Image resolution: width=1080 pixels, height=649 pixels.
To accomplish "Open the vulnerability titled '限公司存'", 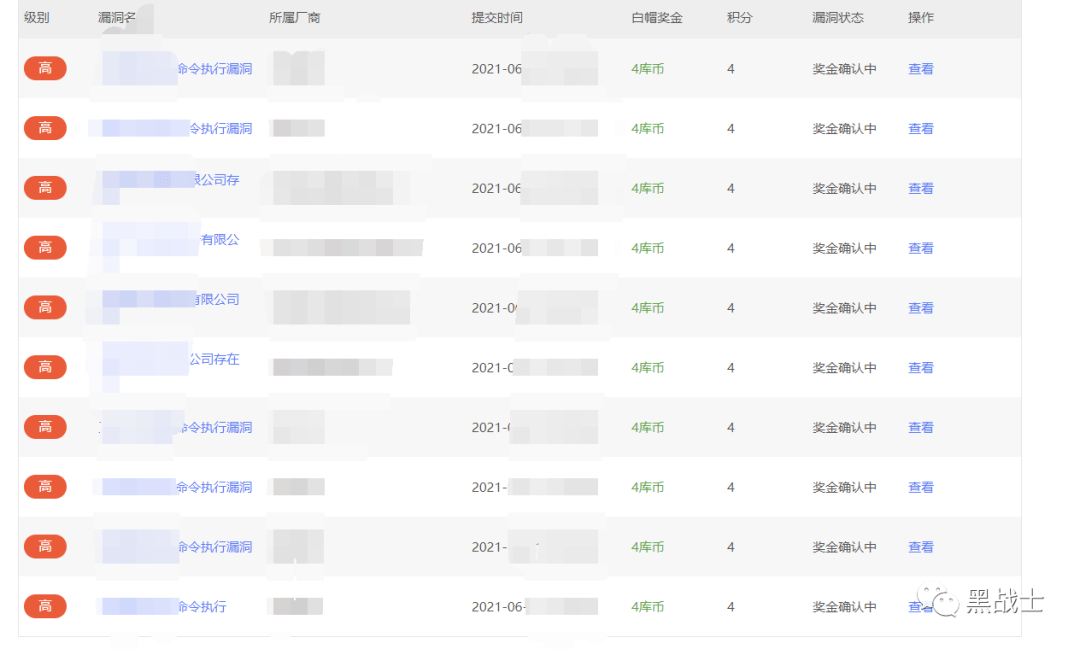I will (x=216, y=180).
